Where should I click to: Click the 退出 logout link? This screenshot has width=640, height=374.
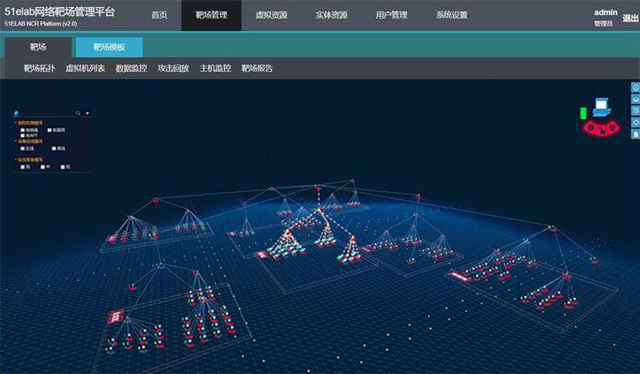pyautogui.click(x=631, y=18)
